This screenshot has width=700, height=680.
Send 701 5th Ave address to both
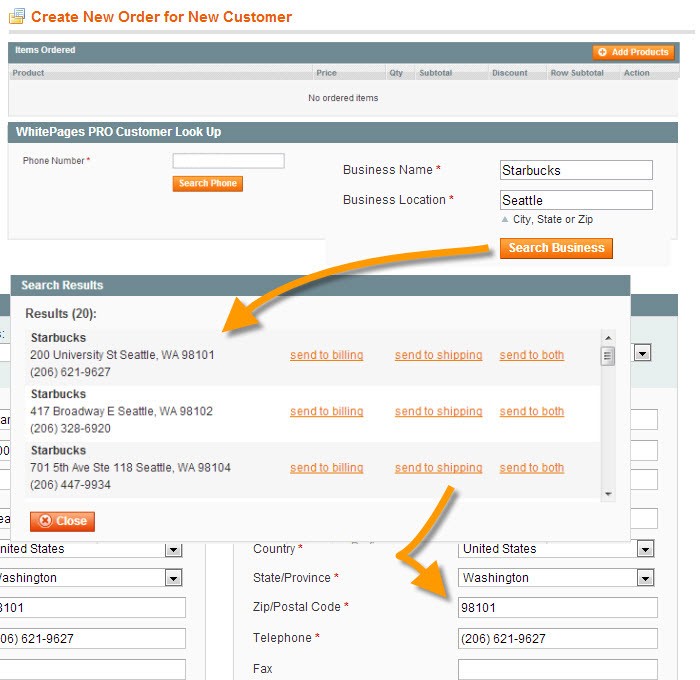[x=532, y=467]
